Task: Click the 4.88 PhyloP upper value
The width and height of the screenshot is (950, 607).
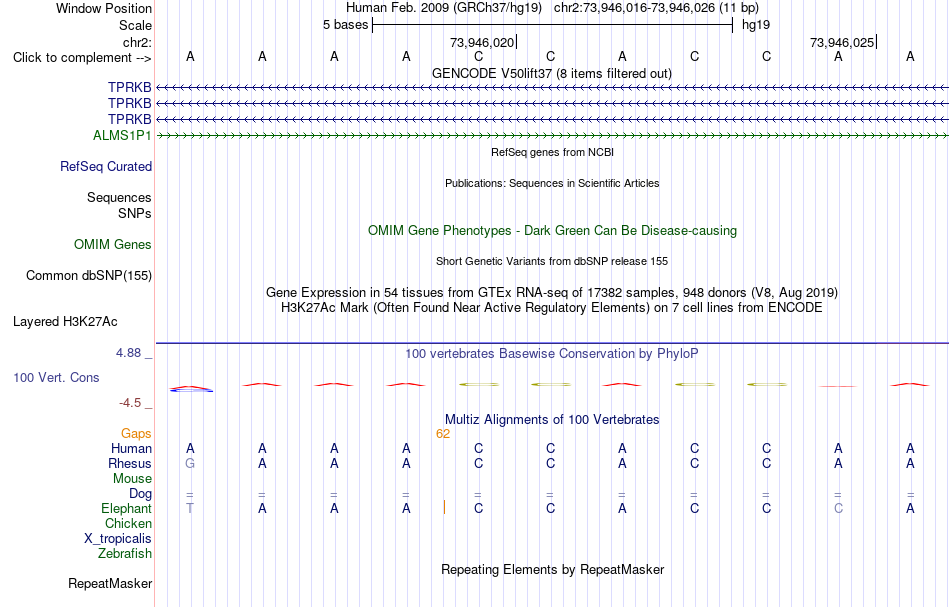Action: pyautogui.click(x=129, y=353)
